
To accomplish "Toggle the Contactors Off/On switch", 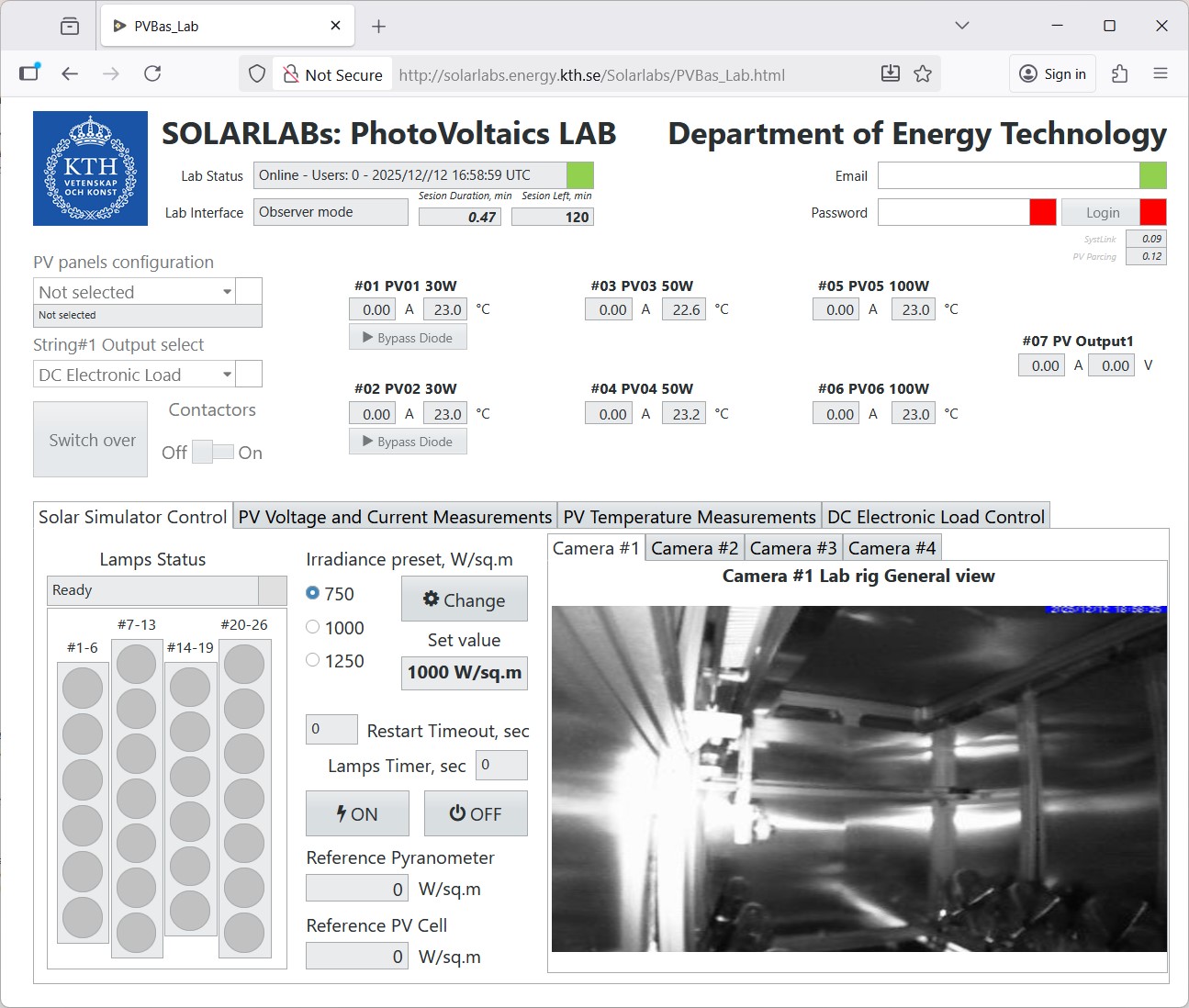I will click(x=212, y=453).
